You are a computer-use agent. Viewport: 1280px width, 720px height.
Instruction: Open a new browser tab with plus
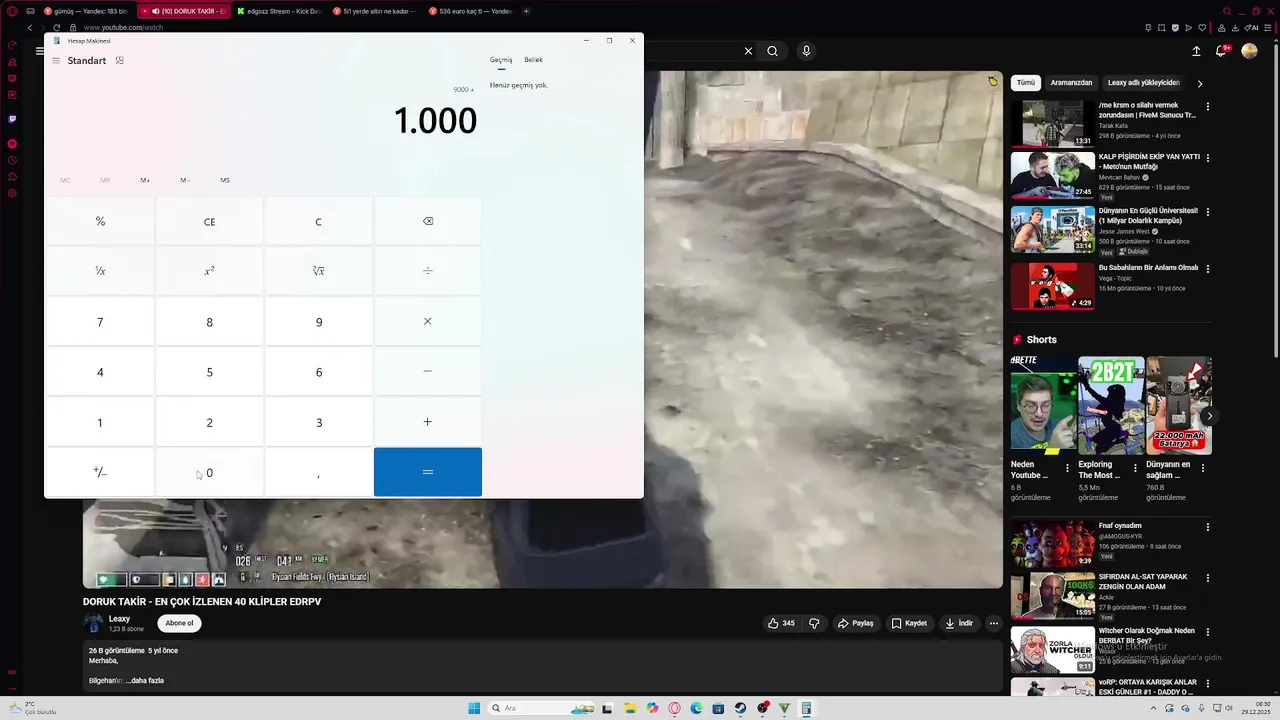click(x=527, y=11)
